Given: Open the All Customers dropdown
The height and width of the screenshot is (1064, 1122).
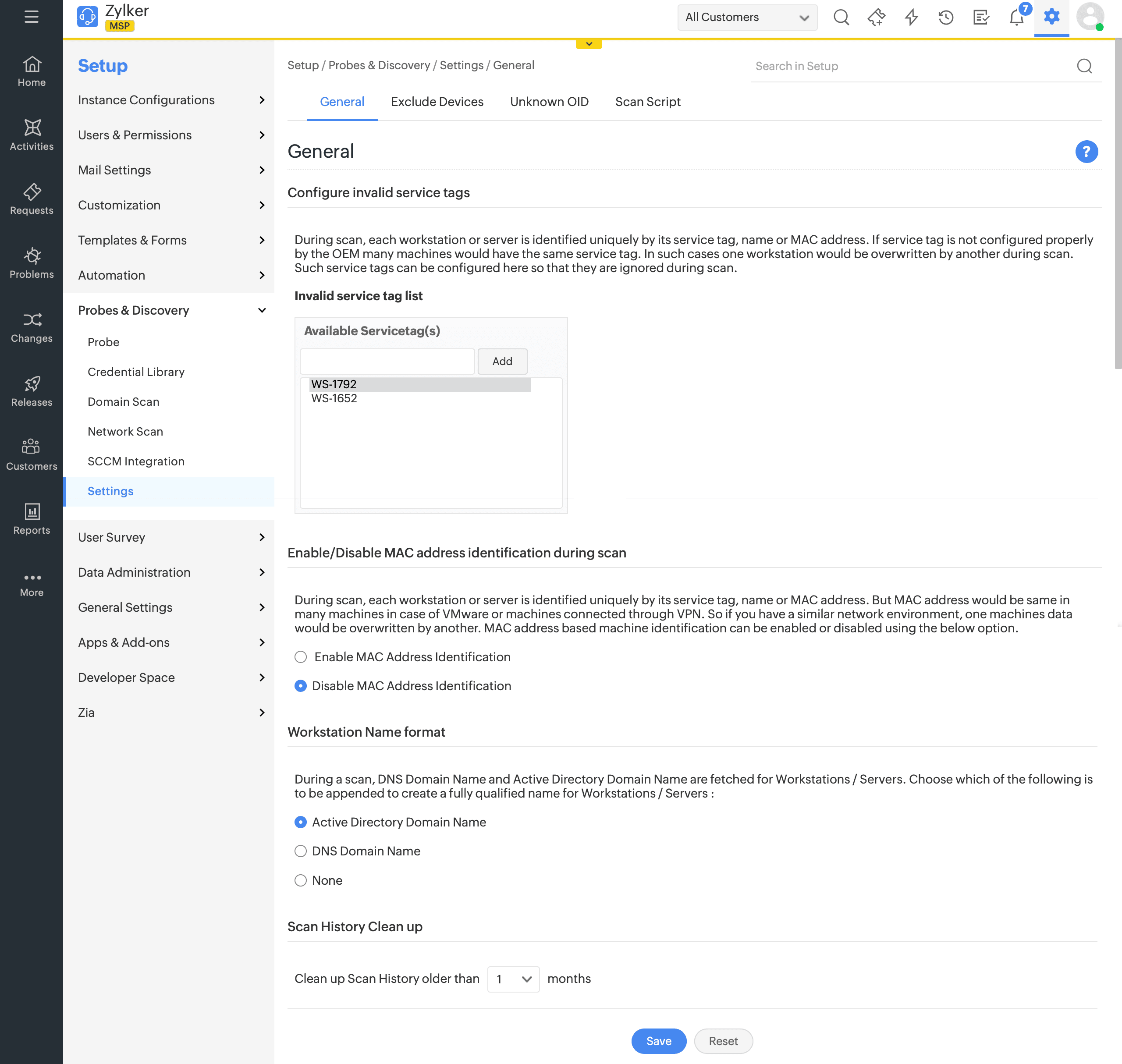Looking at the screenshot, I should (x=746, y=17).
